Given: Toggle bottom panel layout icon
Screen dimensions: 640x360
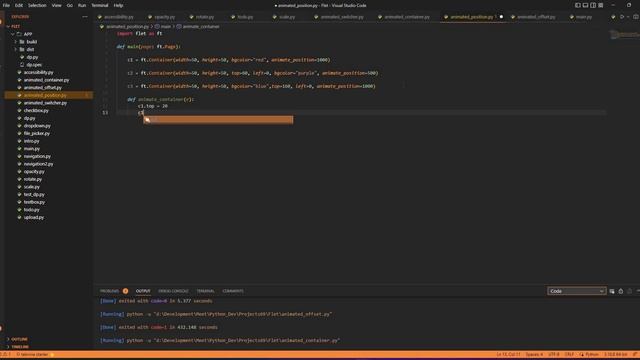Looking at the screenshot, I should tap(585, 5).
